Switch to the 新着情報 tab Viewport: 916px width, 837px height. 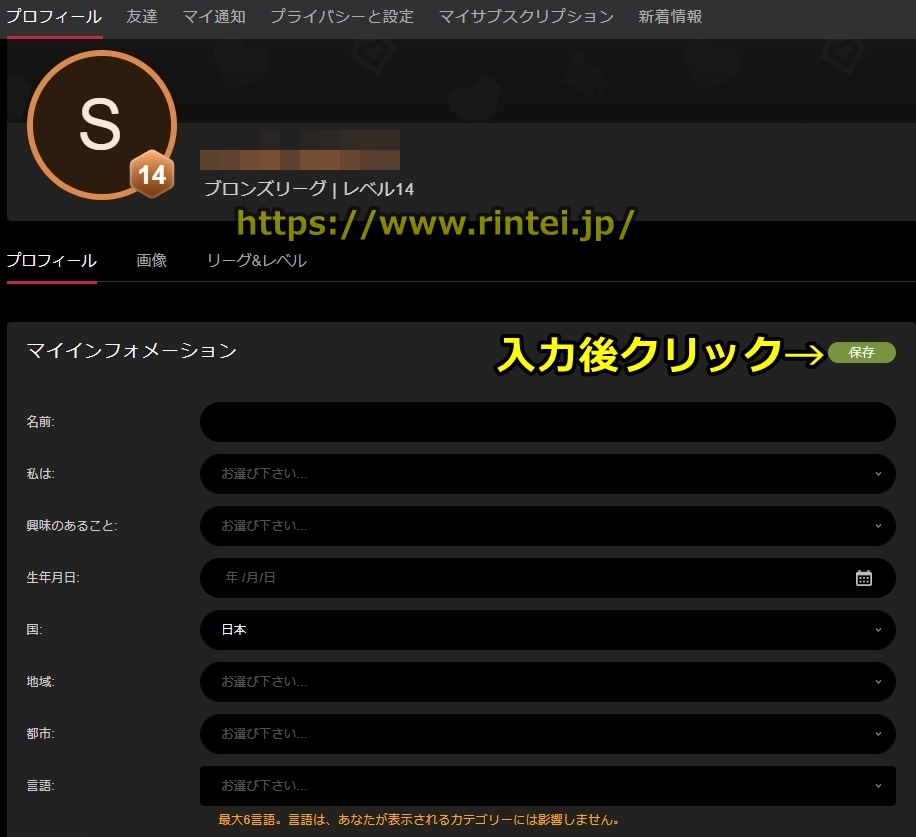670,17
